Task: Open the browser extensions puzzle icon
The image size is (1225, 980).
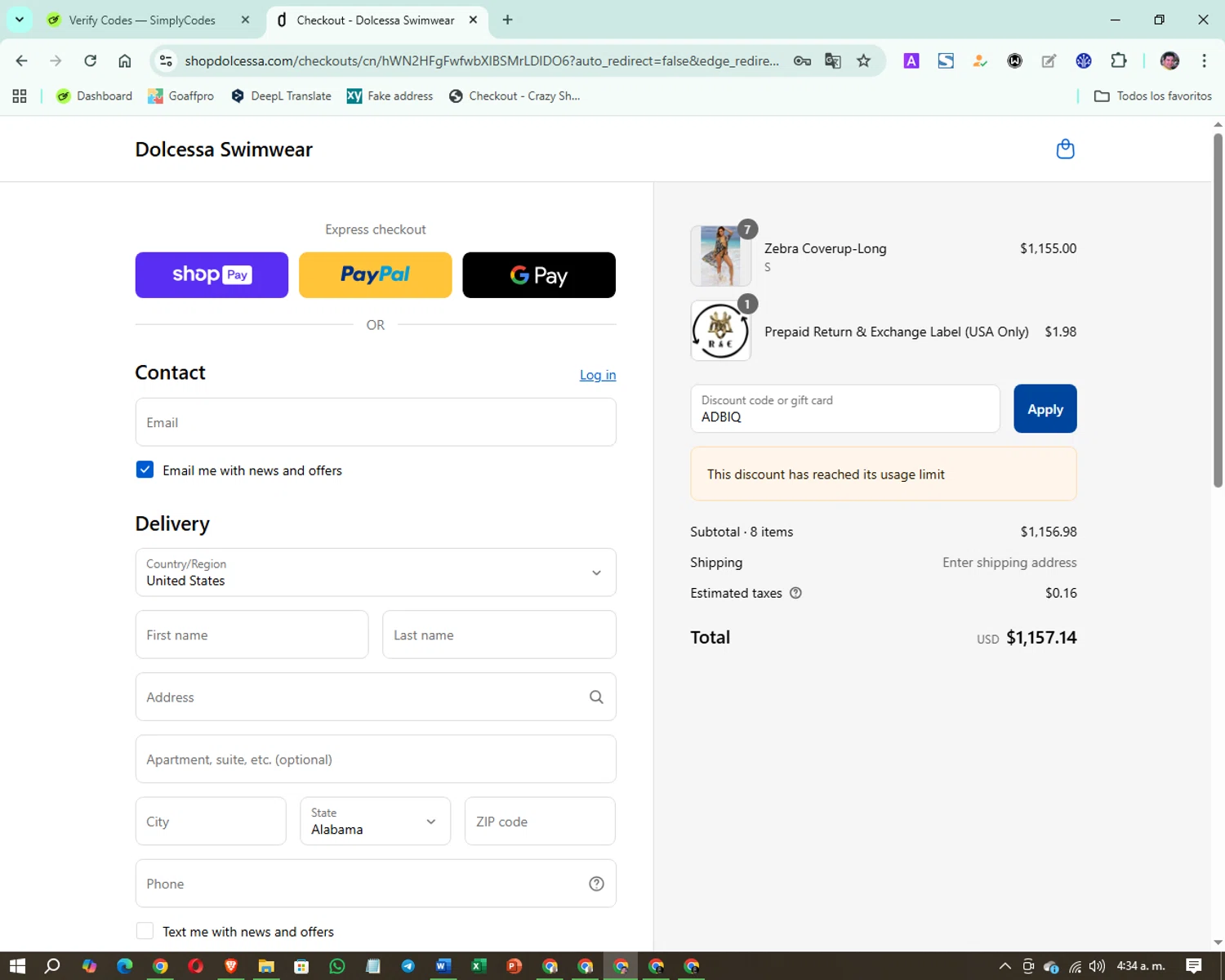Action: click(x=1119, y=60)
